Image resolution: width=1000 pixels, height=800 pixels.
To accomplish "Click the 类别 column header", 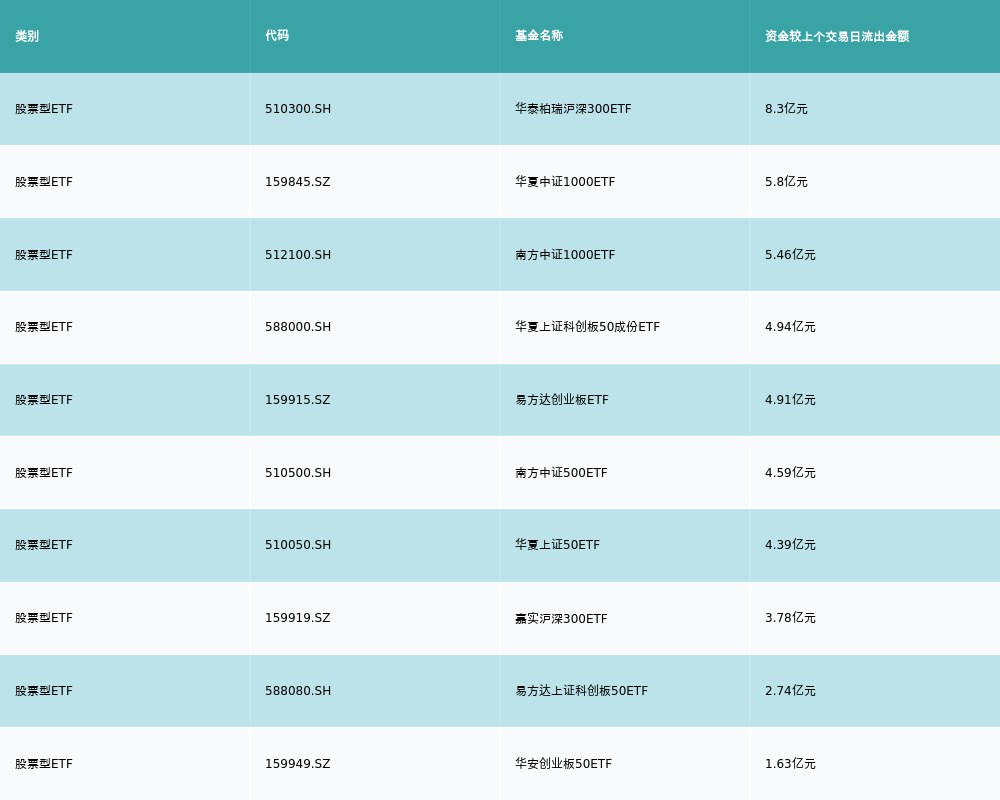I will 27,36.
